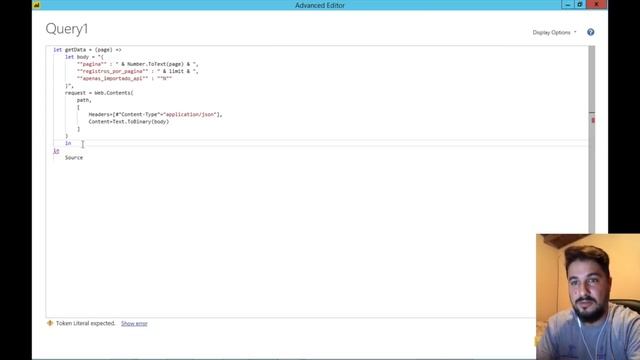Click the Query1 title heading
Screen dimensions: 640x360
pyautogui.click(x=67, y=29)
